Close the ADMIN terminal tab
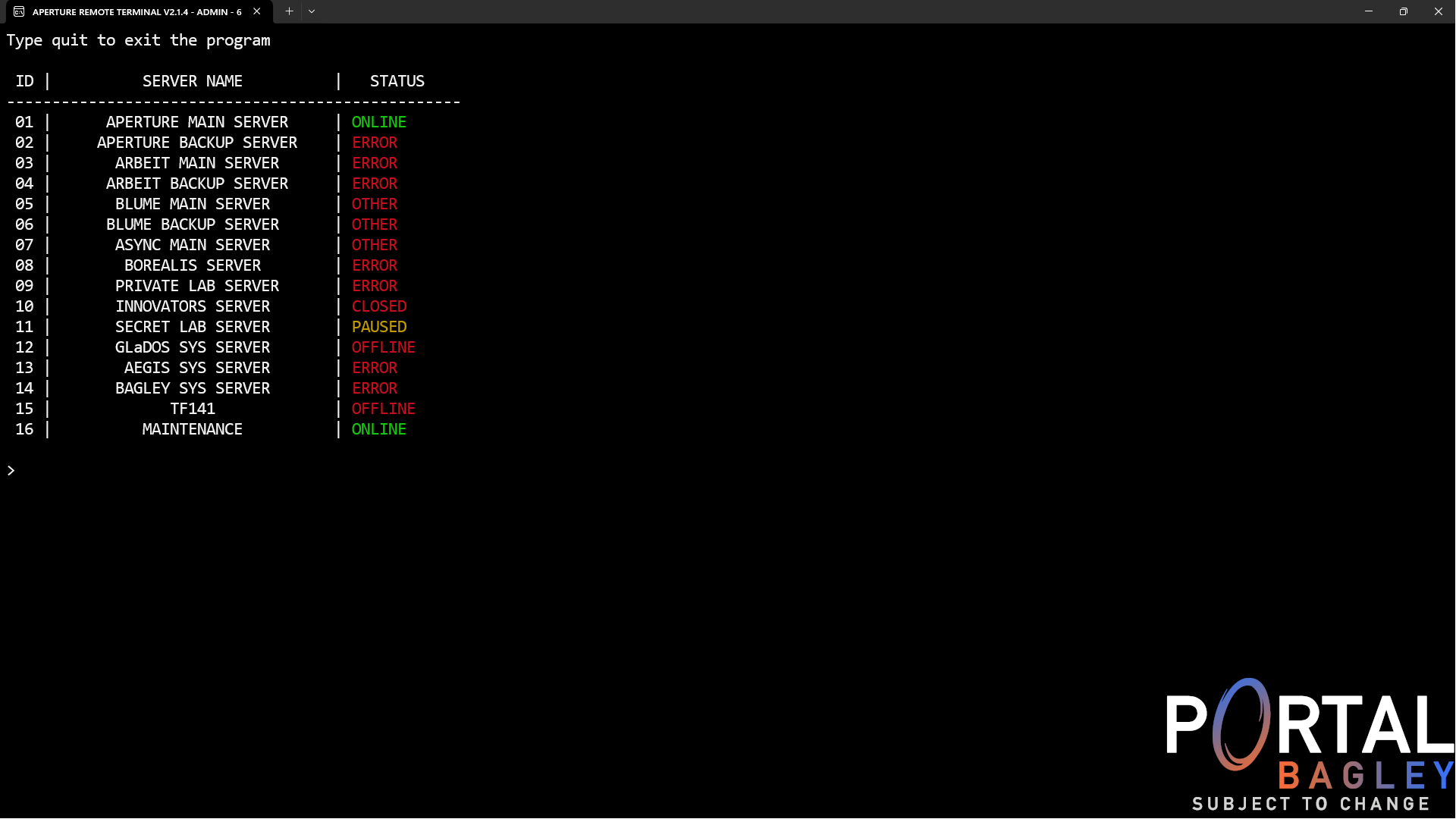1456x819 pixels. tap(257, 11)
